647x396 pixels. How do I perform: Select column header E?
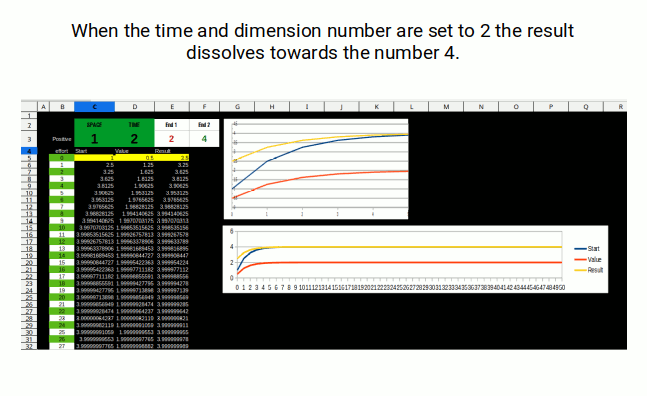172,107
